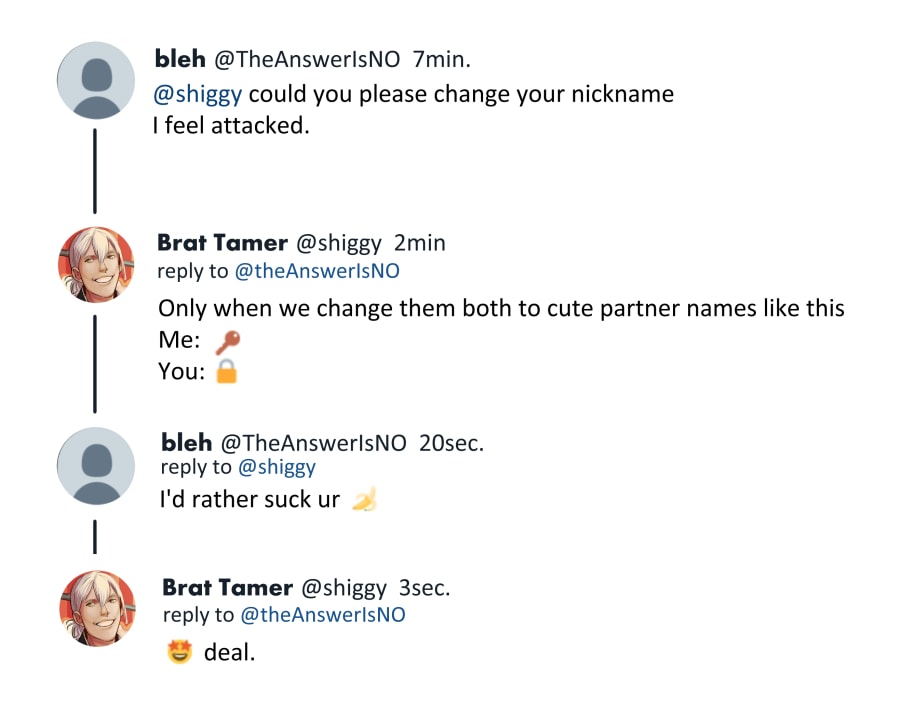Click the "bleh" display name in first tweet
The width and height of the screenshot is (900, 715).
(180, 60)
